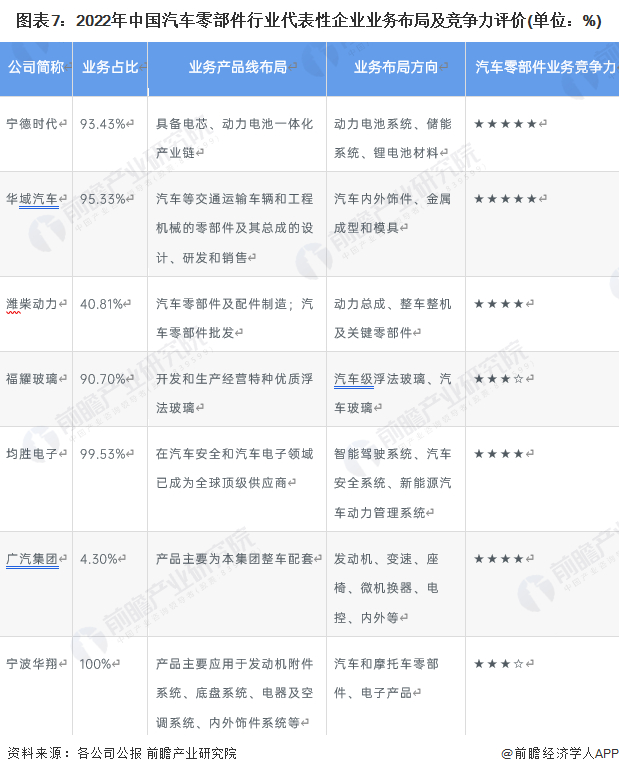Click the text 智能驾驶系统、汽车
The height and width of the screenshot is (774, 619).
(x=393, y=454)
